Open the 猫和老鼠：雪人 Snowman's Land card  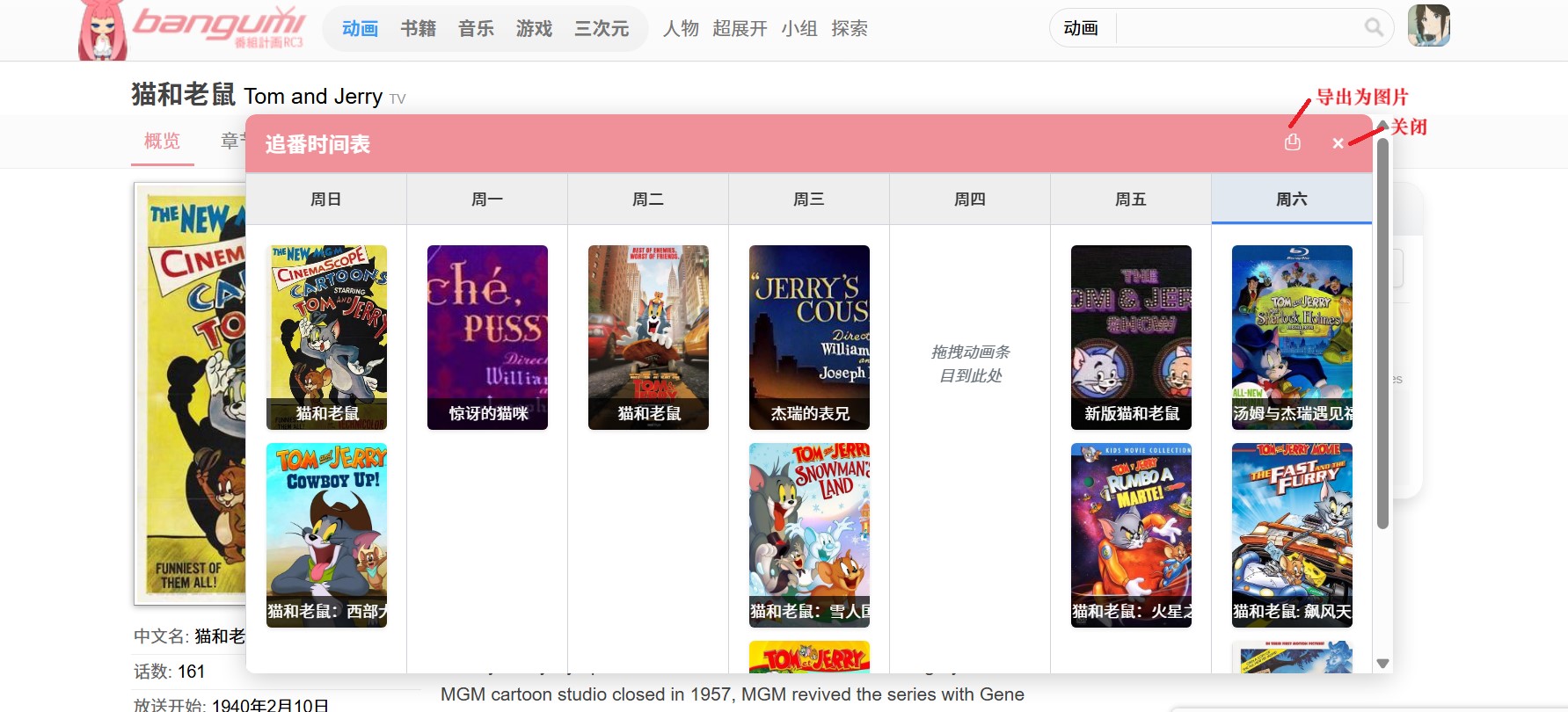point(809,535)
